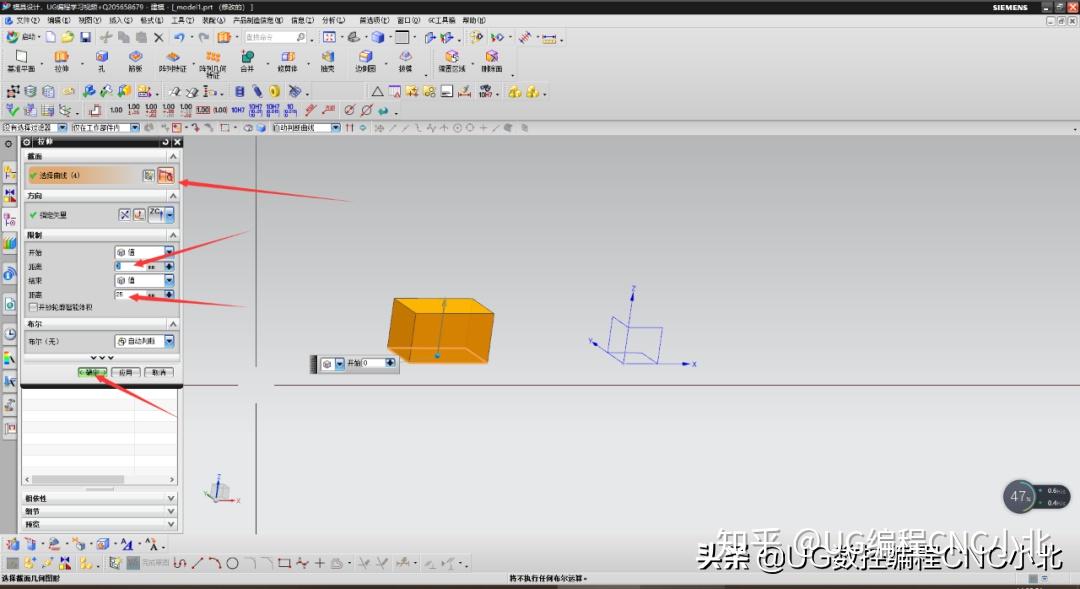
Task: Open the 布尔 automatic inference dropdown
Action: [168, 341]
